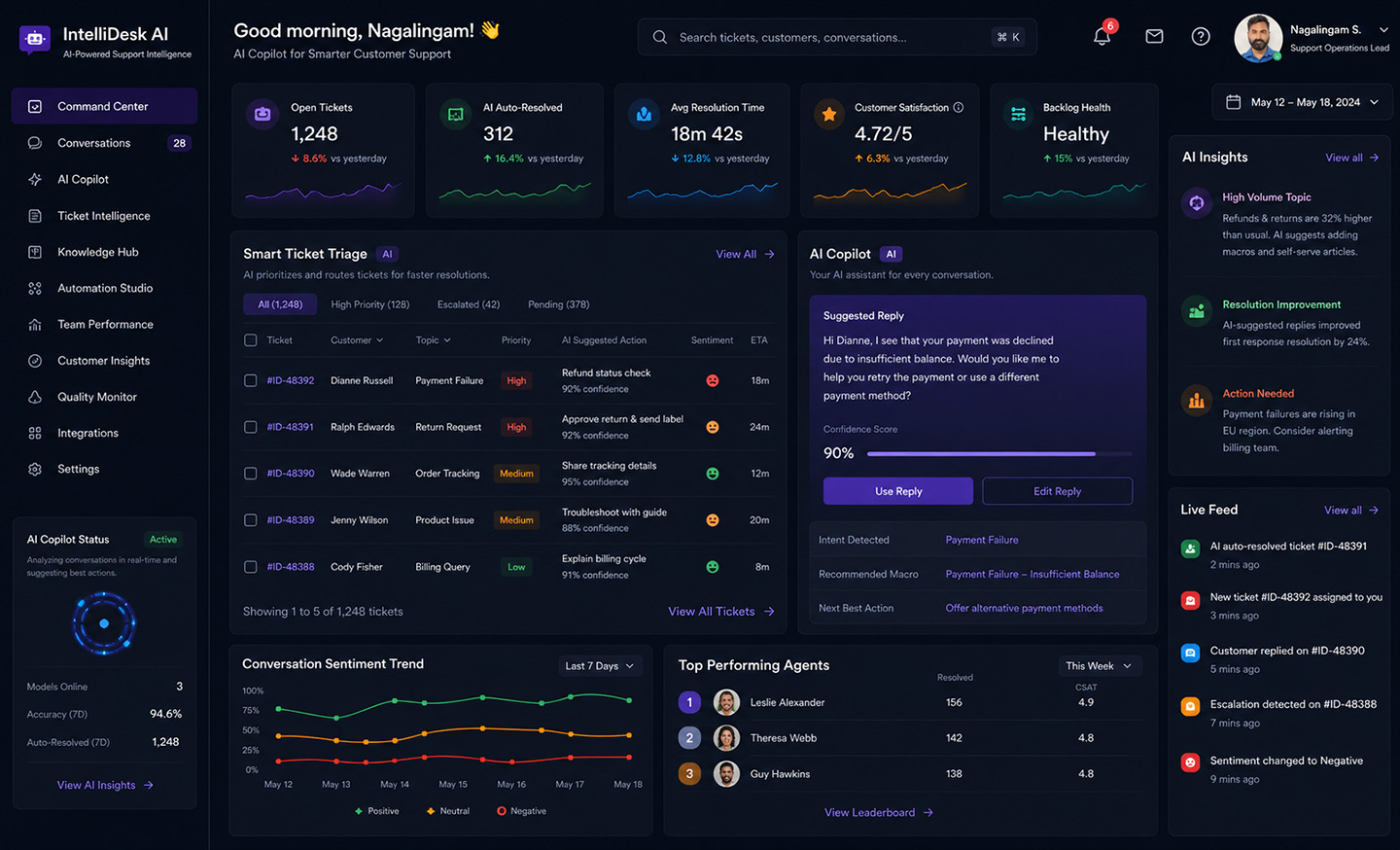The image size is (1400, 850).
Task: Check the box for ticket #ID-48388
Action: coord(251,567)
